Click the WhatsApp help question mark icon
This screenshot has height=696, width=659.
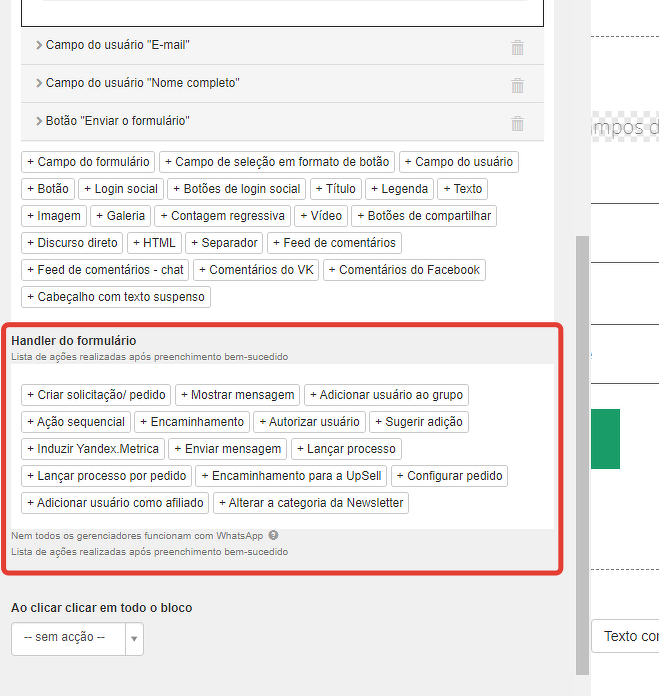[273, 535]
